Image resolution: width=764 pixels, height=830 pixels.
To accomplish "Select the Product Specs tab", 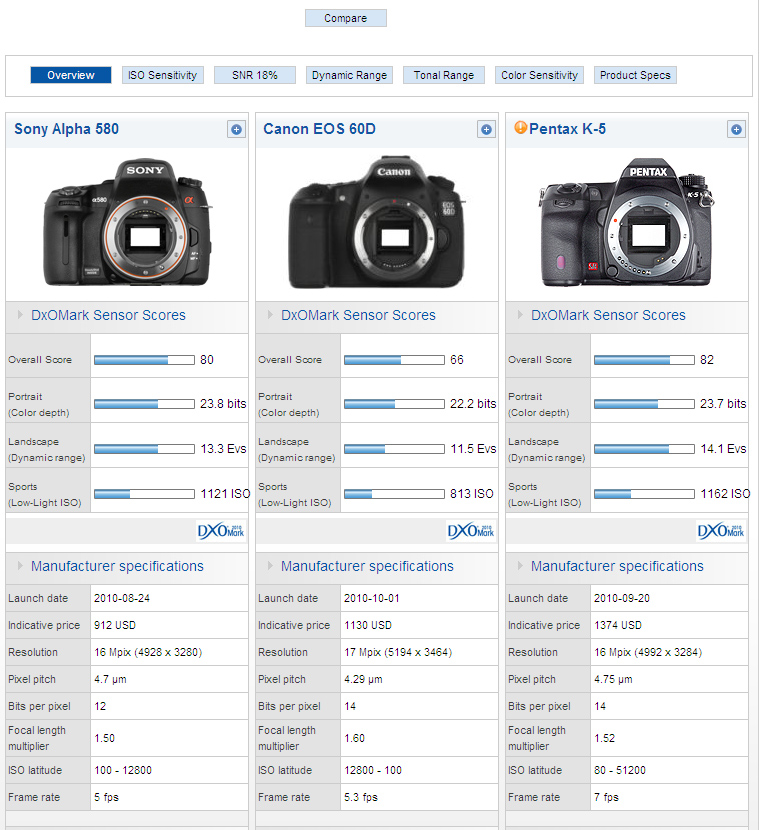I will click(635, 75).
